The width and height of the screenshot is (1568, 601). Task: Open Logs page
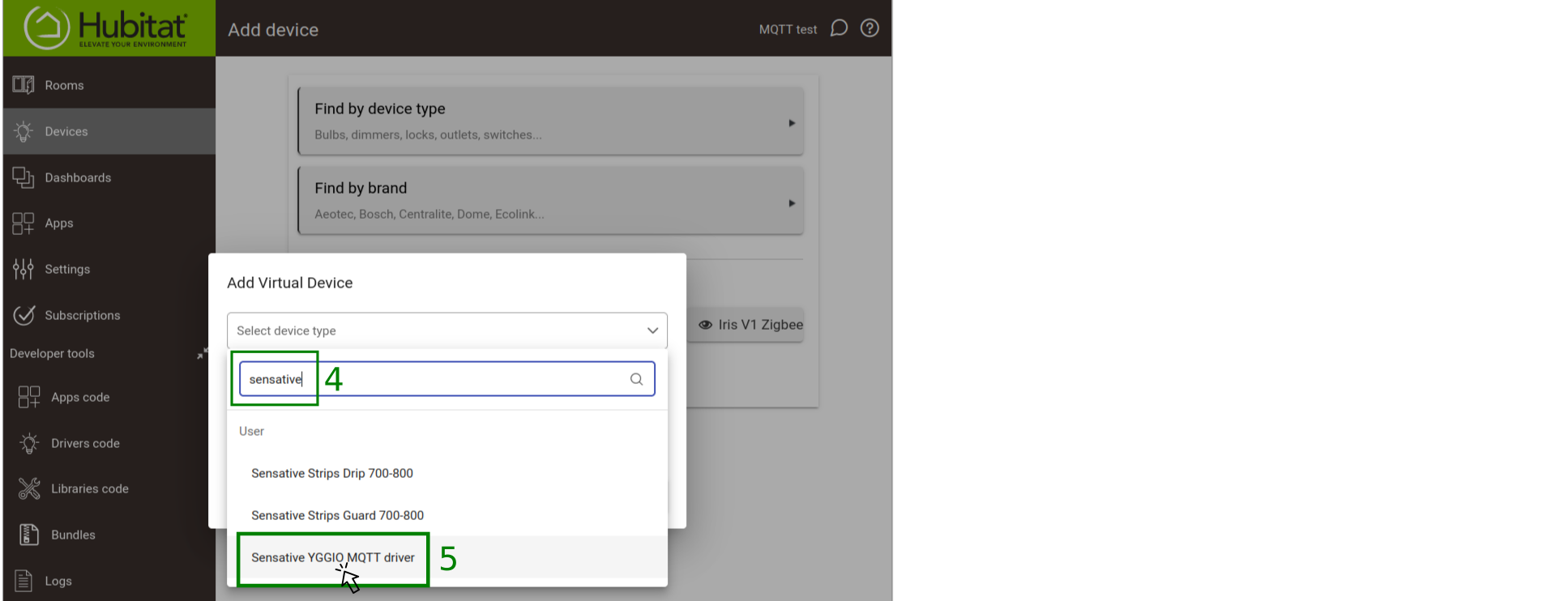coord(109,581)
